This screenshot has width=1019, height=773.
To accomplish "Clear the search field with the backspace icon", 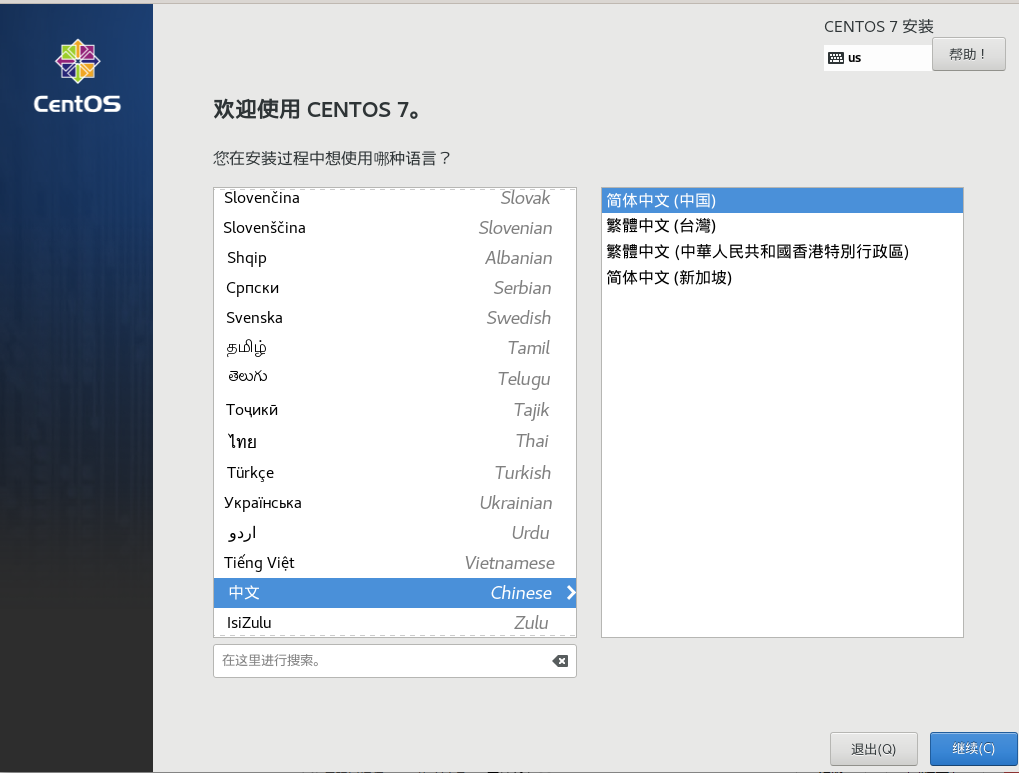I will pyautogui.click(x=560, y=661).
